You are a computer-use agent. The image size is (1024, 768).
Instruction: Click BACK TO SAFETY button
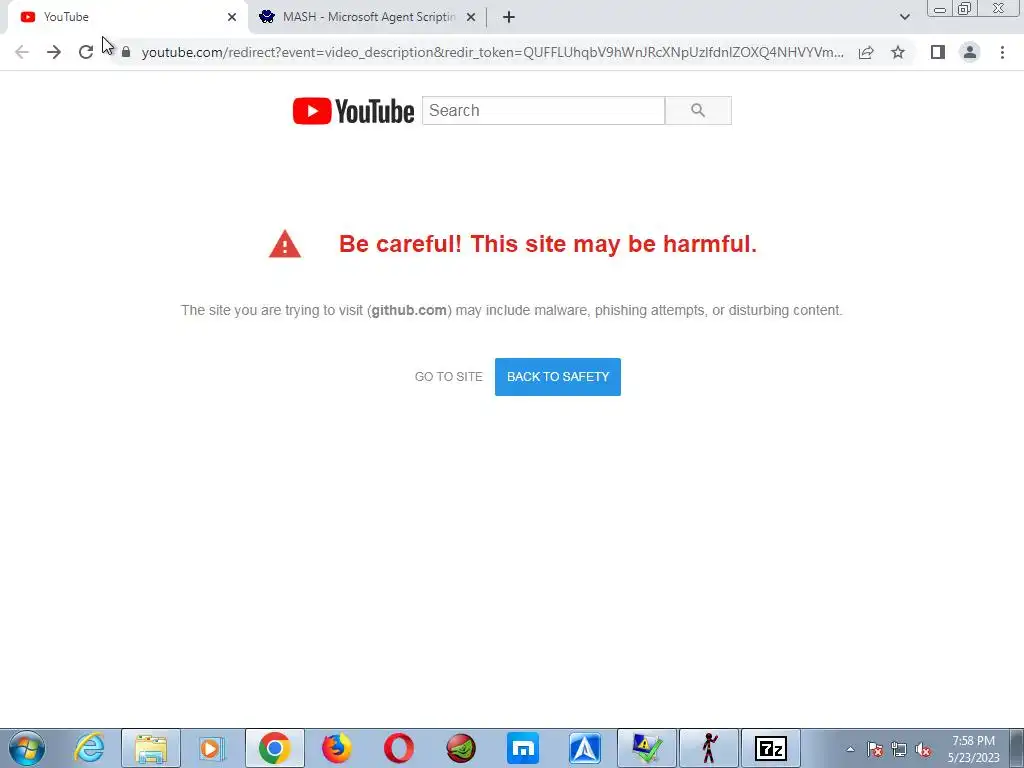click(558, 377)
